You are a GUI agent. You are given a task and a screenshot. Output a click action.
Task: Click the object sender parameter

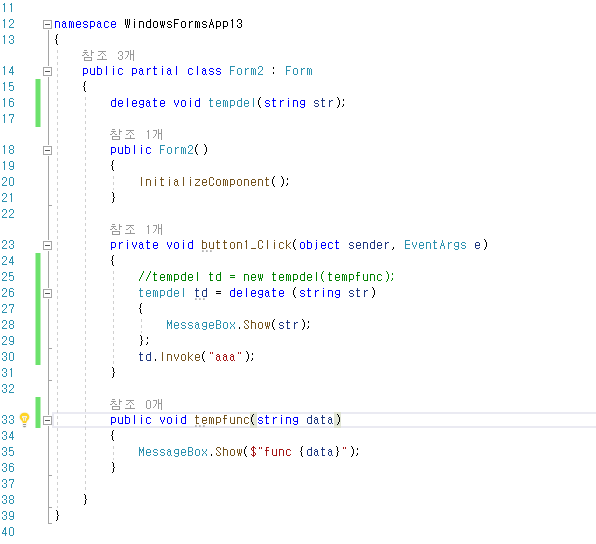[x=344, y=245]
